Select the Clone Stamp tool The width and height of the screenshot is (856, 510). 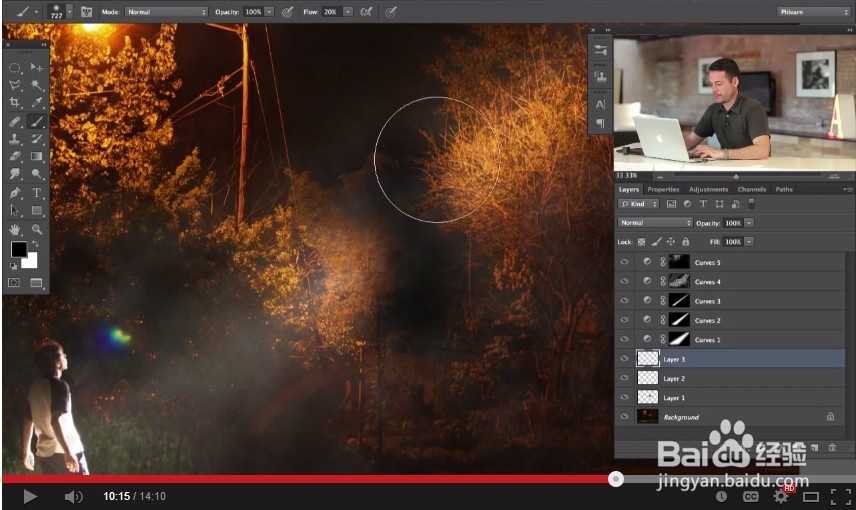[15, 139]
